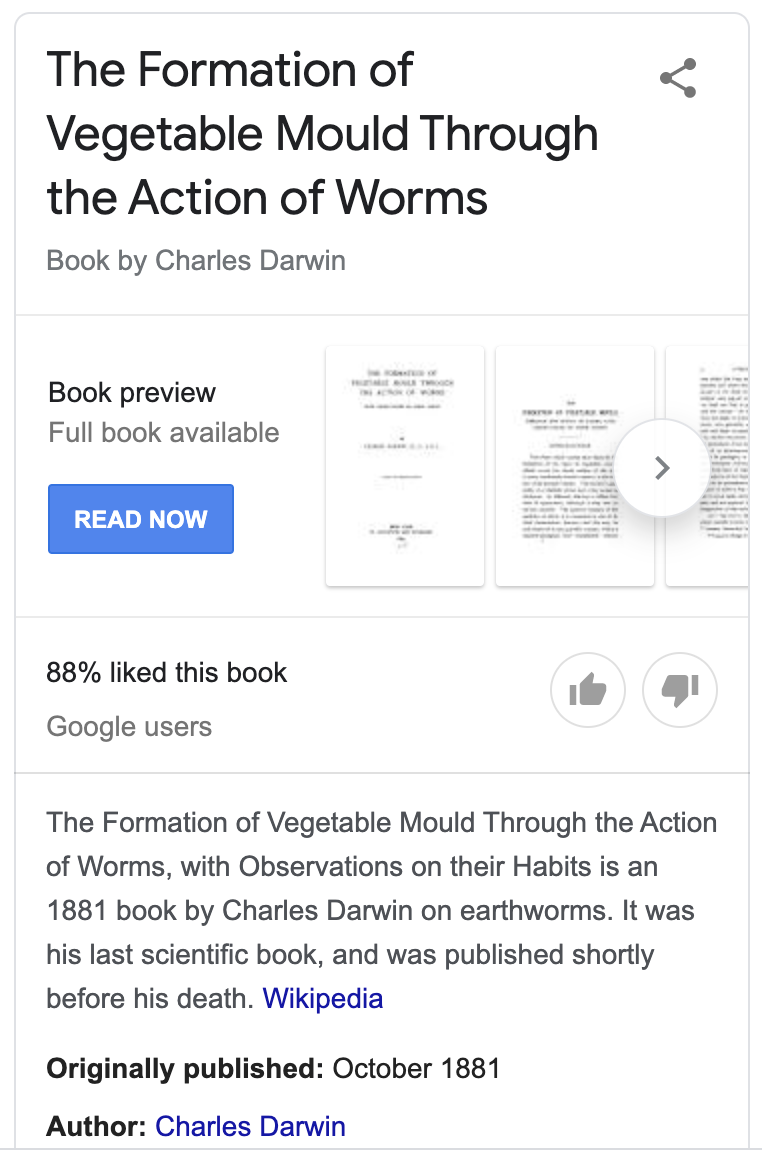Click the thumbs down icon
Viewport: 762px width, 1154px height.
tap(680, 690)
